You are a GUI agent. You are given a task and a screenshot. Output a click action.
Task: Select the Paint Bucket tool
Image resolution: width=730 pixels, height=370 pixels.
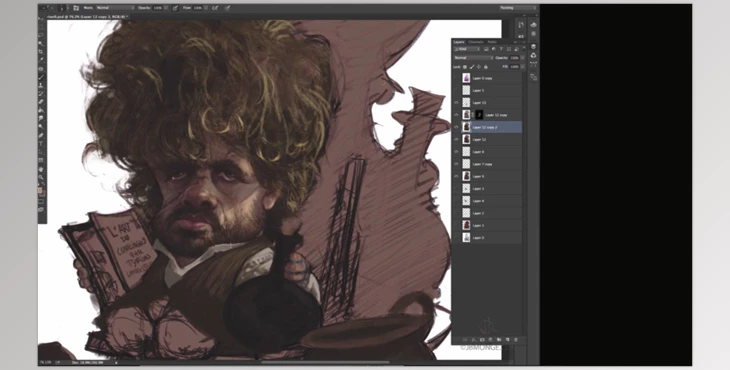click(41, 110)
